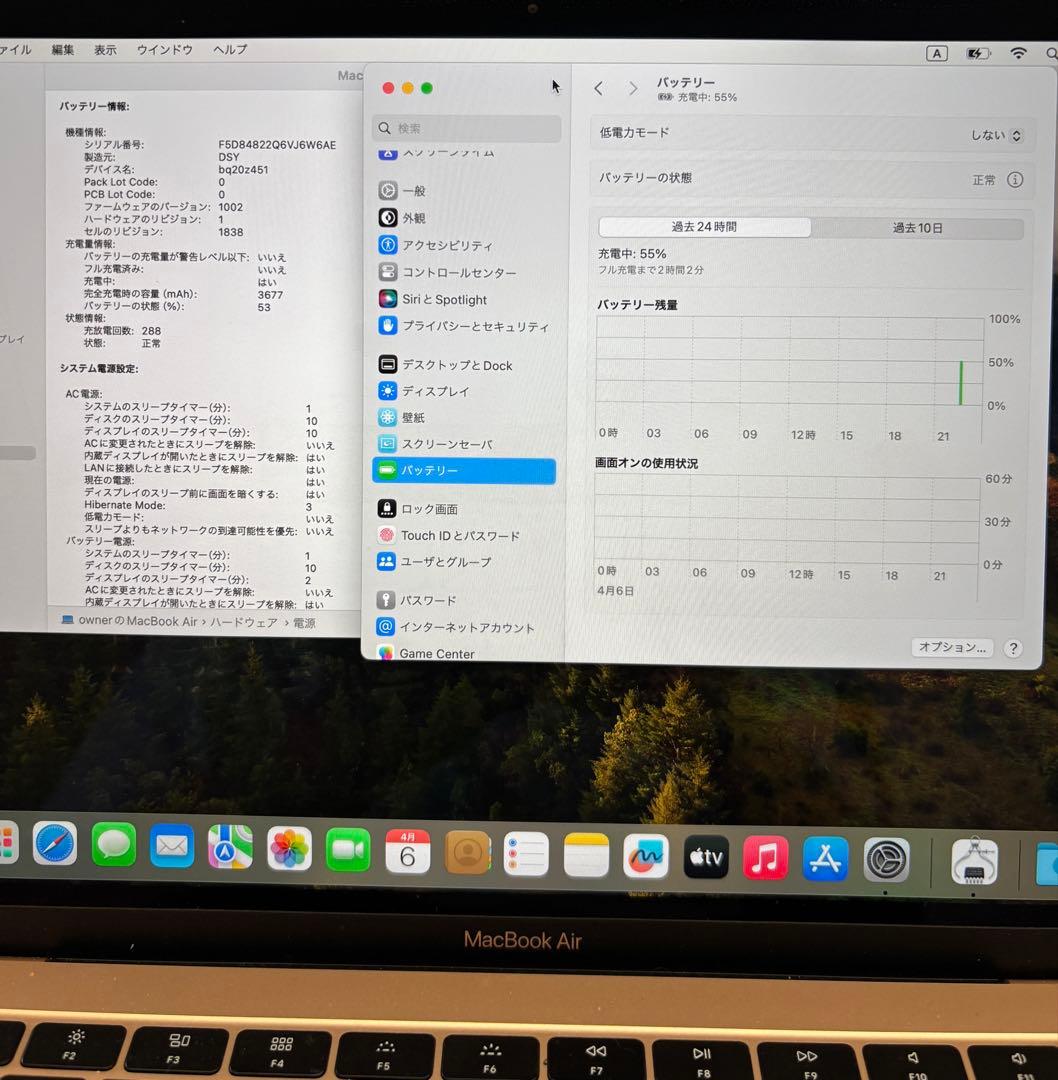Click デバイス名 value bq20z451
The height and width of the screenshot is (1080, 1058).
tap(243, 169)
